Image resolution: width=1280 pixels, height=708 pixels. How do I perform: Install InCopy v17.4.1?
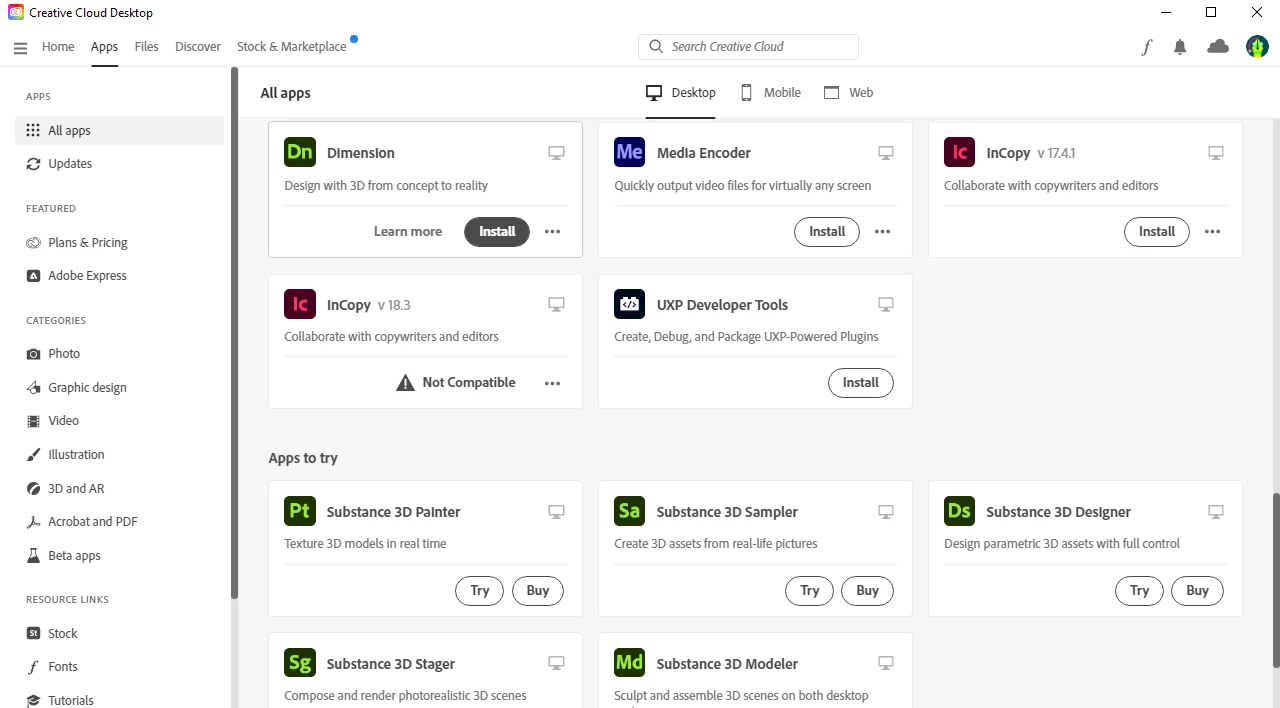1157,232
